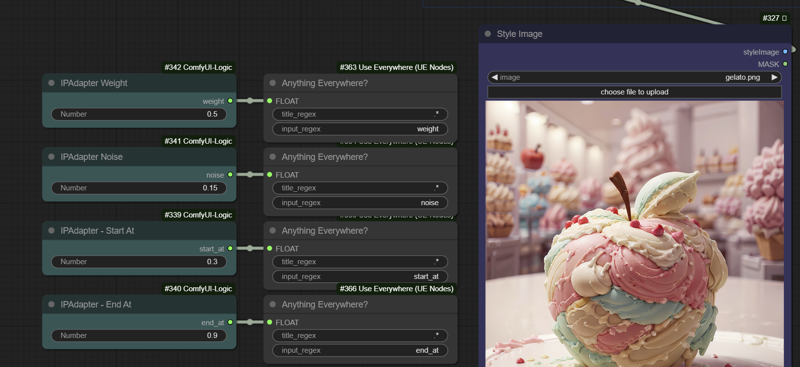Click the input_regex field containing end_at
The width and height of the screenshot is (800, 367).
click(360, 350)
